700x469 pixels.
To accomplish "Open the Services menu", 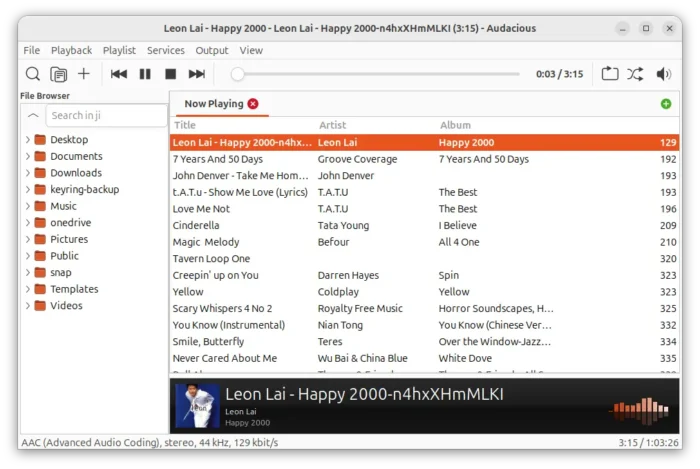I will tap(166, 50).
